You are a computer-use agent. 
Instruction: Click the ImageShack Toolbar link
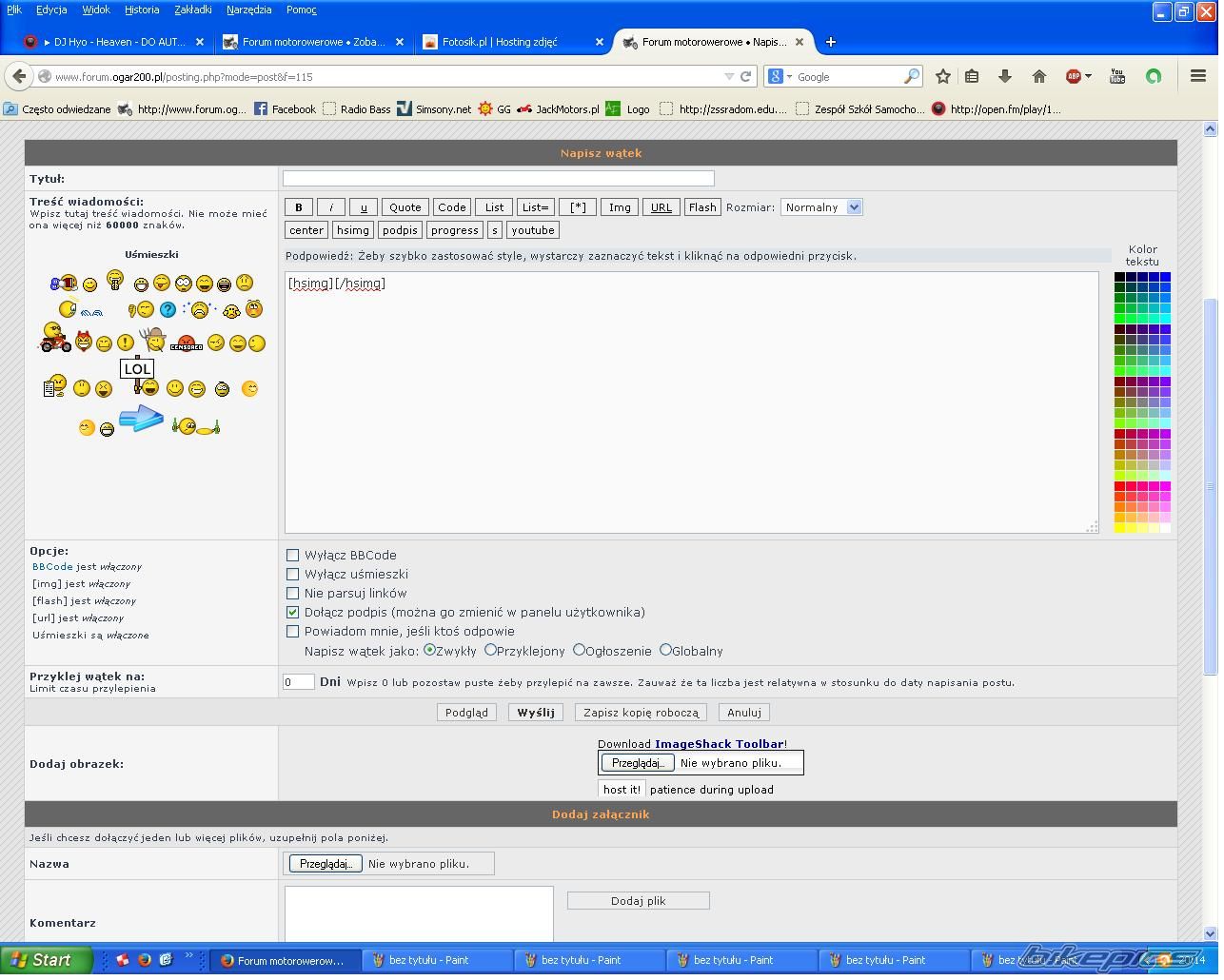pos(719,744)
